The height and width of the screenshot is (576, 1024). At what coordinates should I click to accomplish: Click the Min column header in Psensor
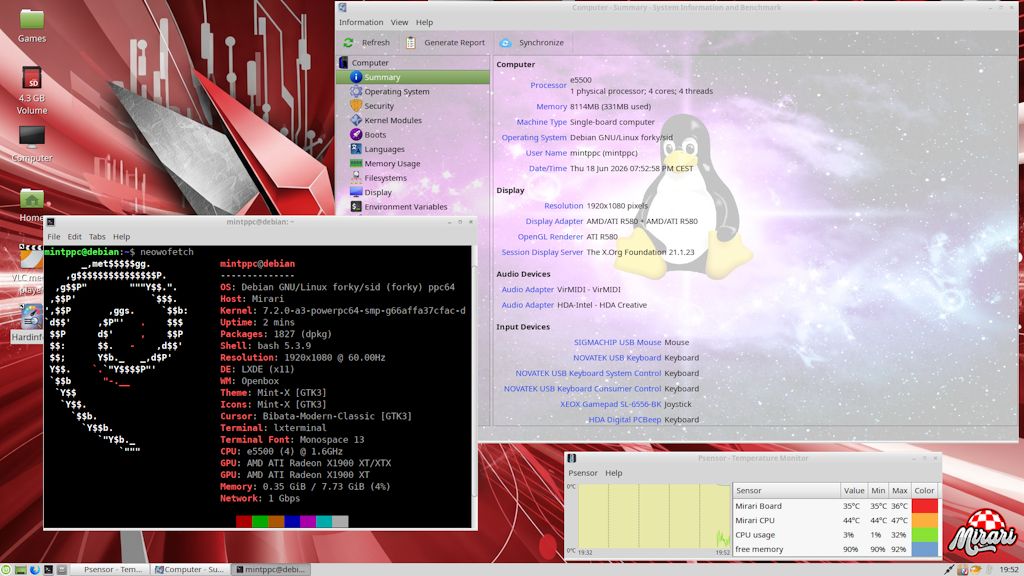(878, 490)
